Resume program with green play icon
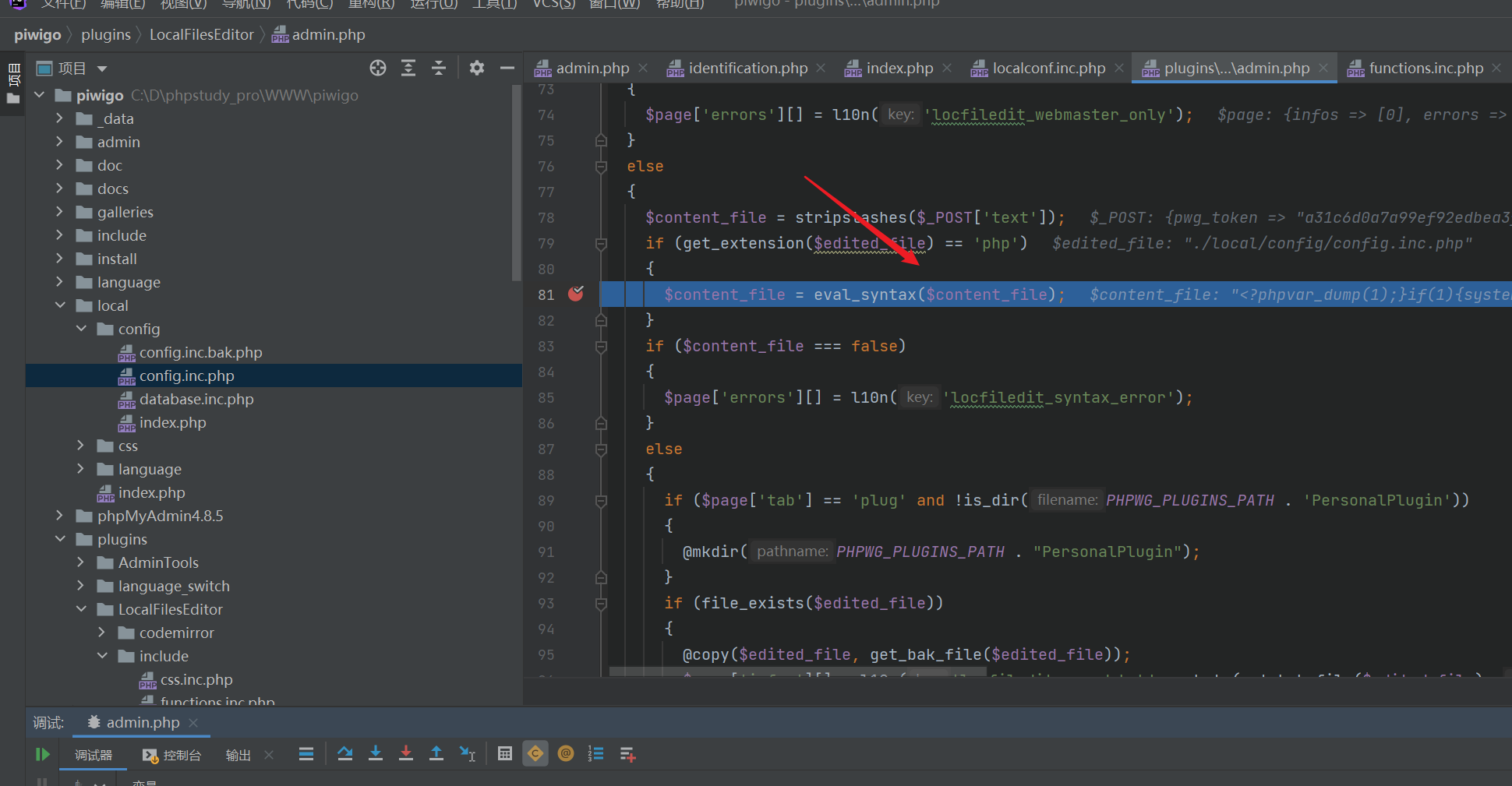 42,754
